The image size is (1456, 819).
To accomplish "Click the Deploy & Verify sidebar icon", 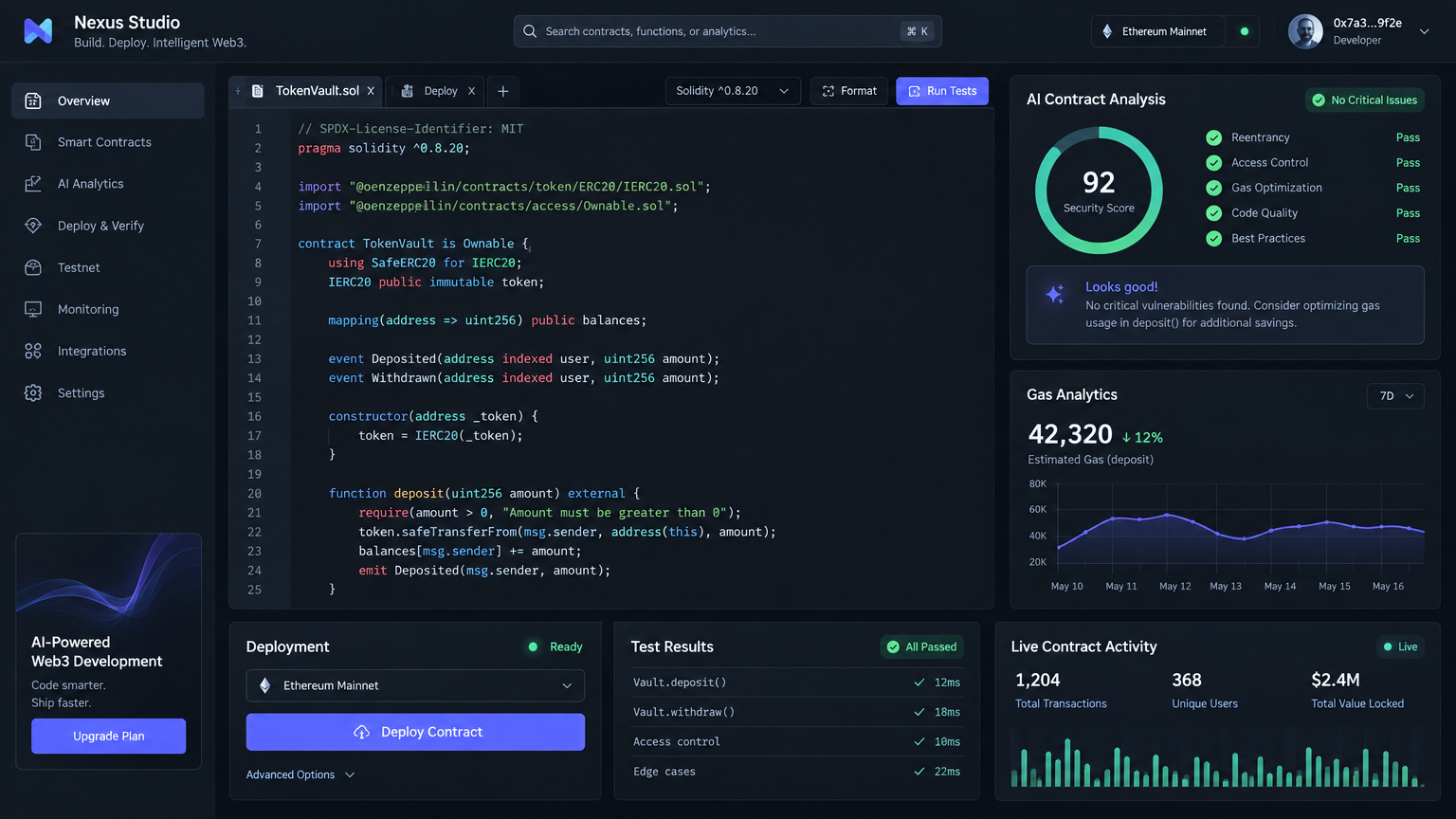I will point(33,226).
